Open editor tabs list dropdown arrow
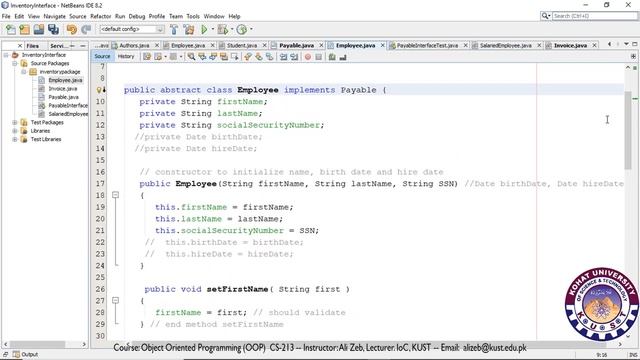 pyautogui.click(x=626, y=44)
